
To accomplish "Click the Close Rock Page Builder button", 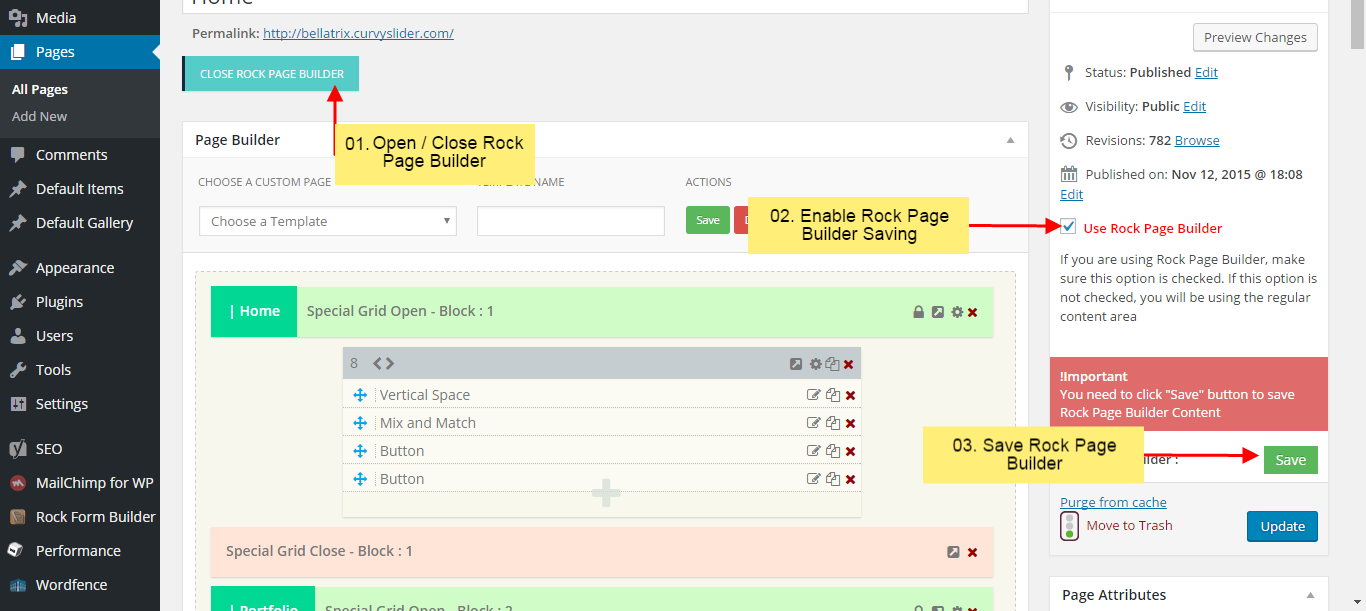I will coord(271,74).
